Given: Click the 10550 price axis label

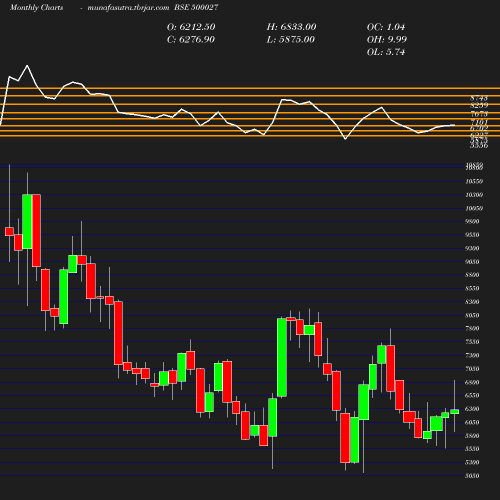Looking at the screenshot, I should click(x=474, y=182).
